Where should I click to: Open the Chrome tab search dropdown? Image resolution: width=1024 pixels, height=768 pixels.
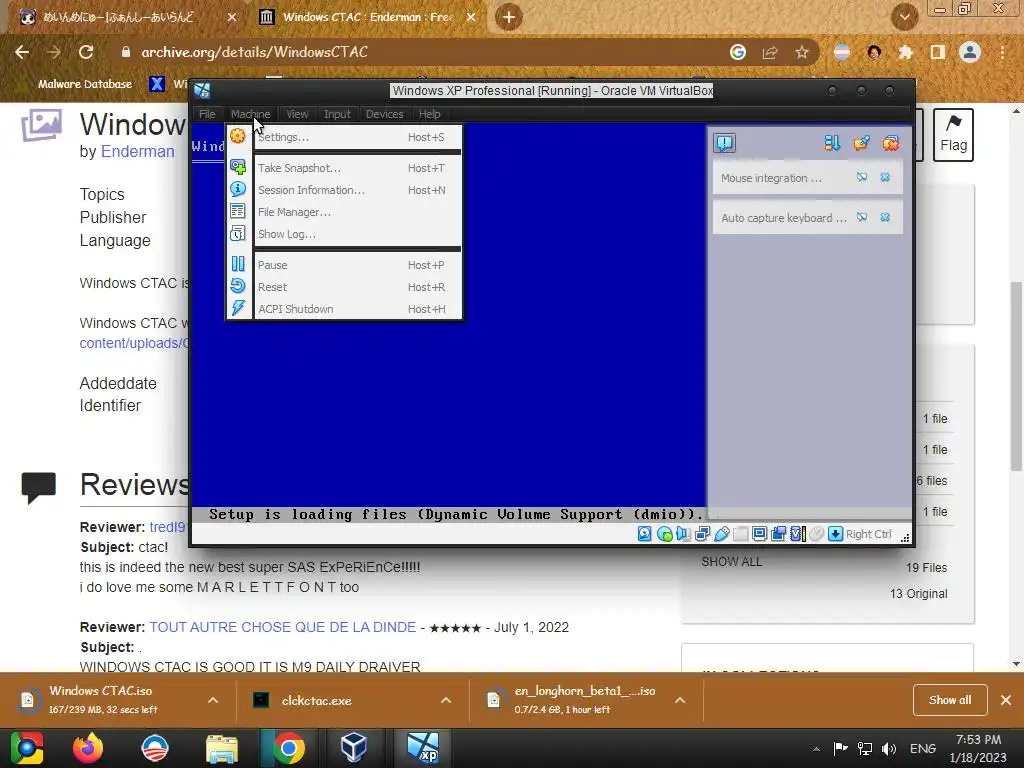(x=904, y=17)
